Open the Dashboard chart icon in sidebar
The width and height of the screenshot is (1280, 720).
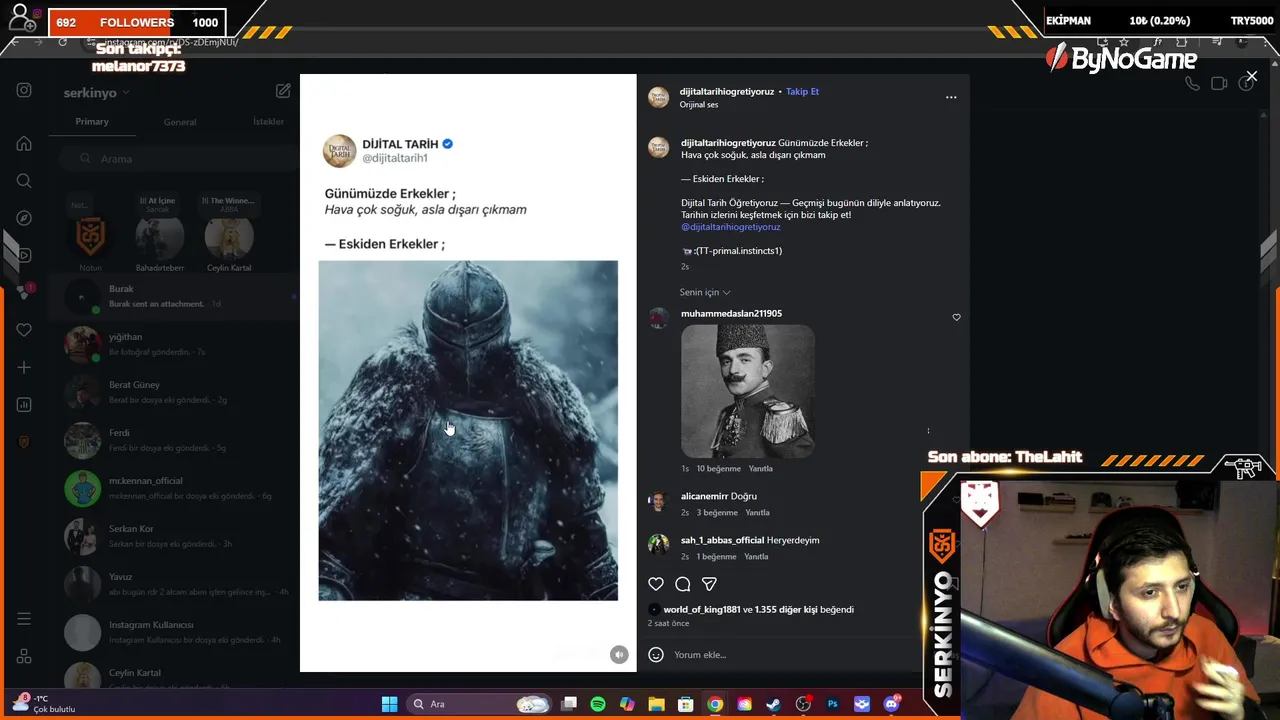click(x=24, y=405)
